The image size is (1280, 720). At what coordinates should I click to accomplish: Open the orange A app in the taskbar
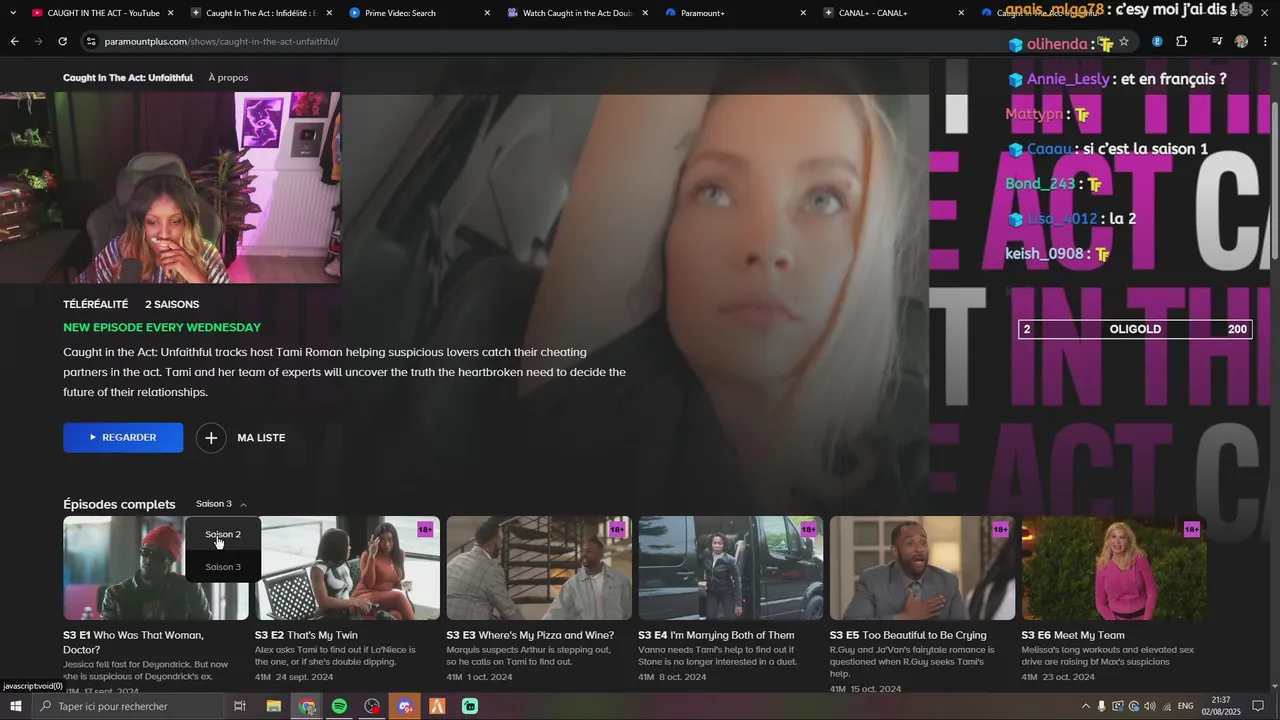437,706
